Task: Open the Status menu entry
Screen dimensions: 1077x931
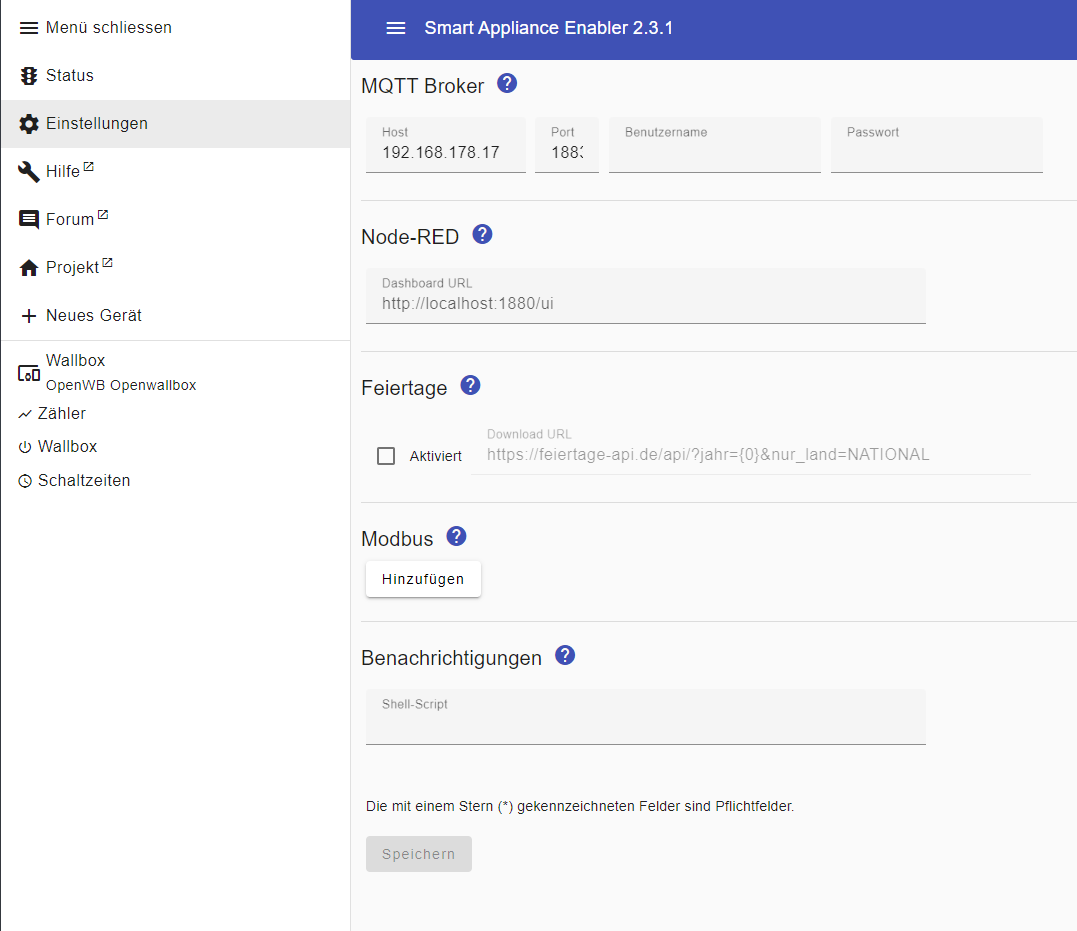Action: tap(176, 76)
